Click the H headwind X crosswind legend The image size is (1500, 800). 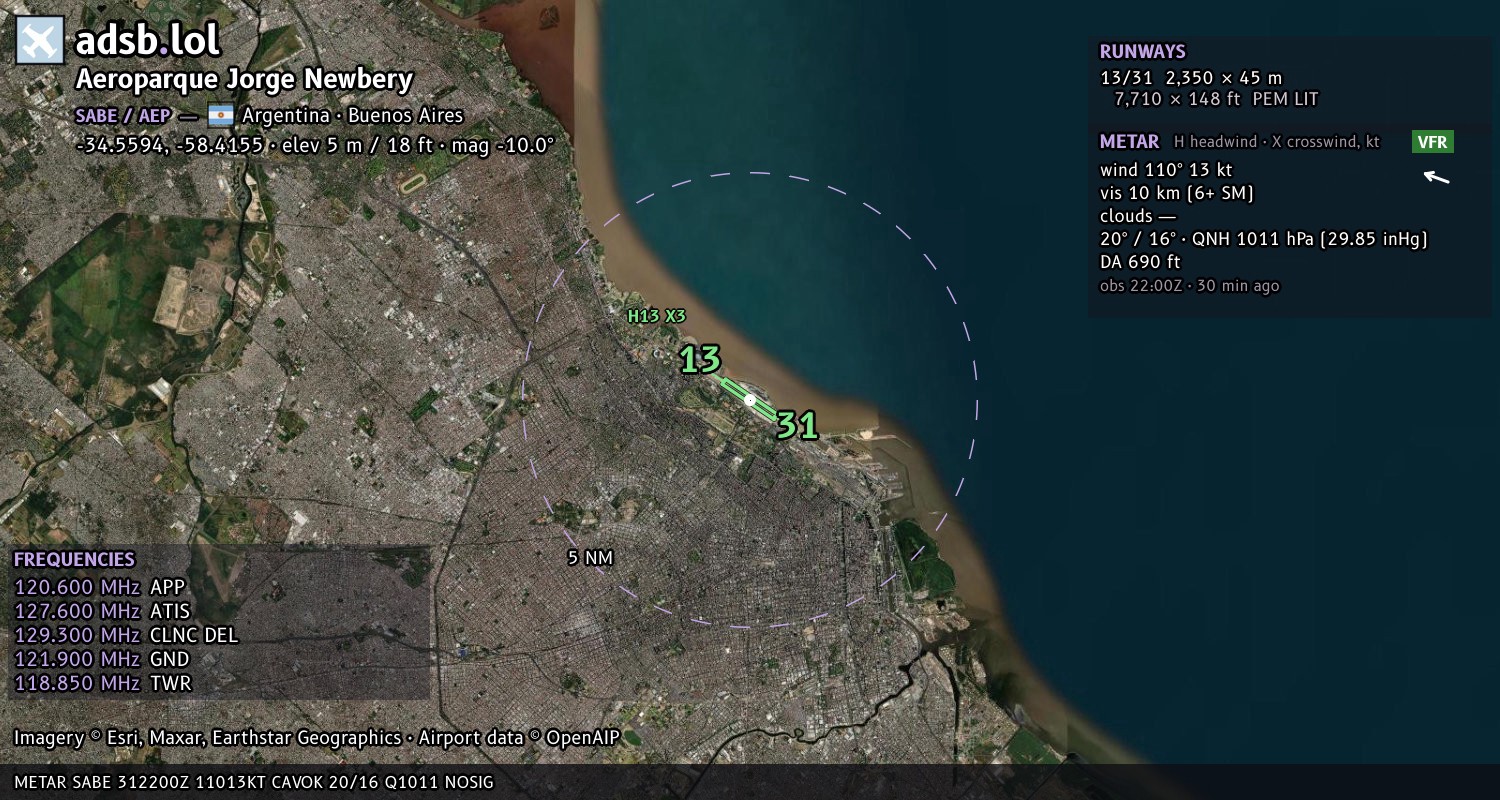(1276, 142)
